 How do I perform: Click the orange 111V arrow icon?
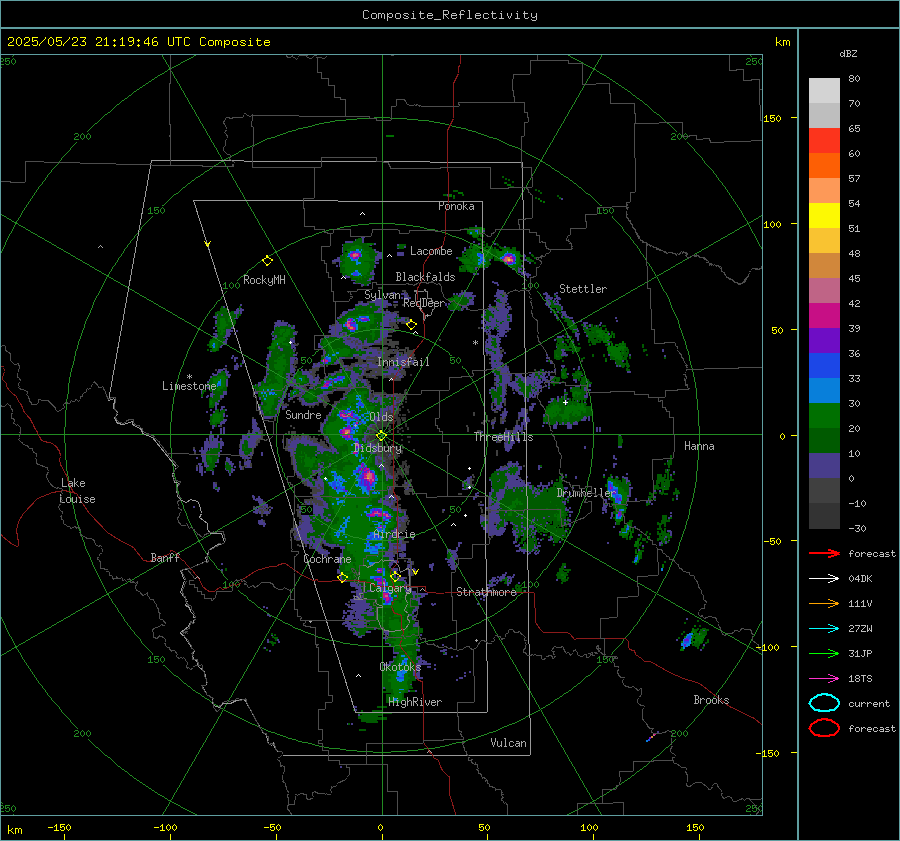[824, 603]
